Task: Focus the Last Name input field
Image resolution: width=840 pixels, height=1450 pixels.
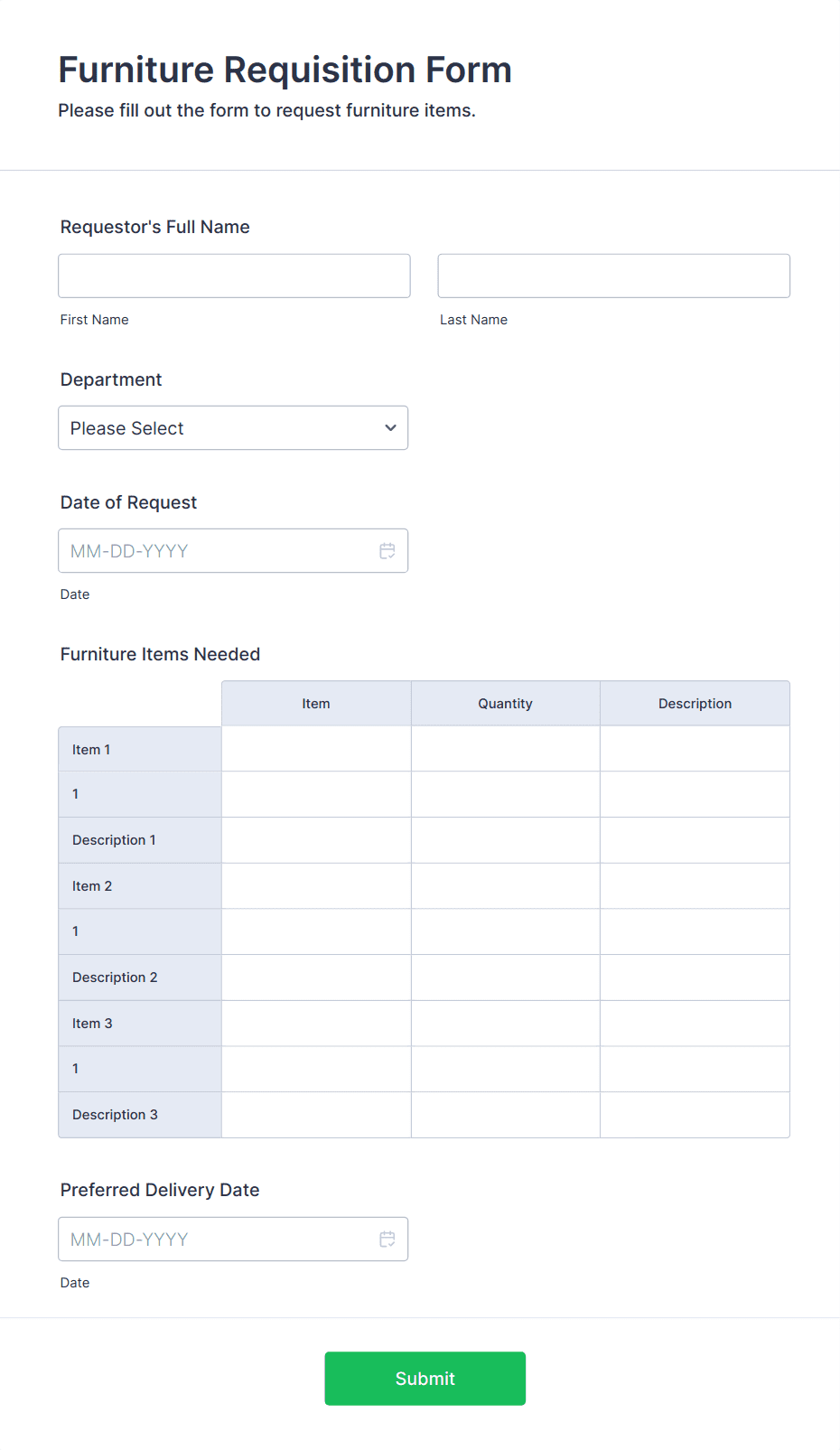Action: [613, 276]
